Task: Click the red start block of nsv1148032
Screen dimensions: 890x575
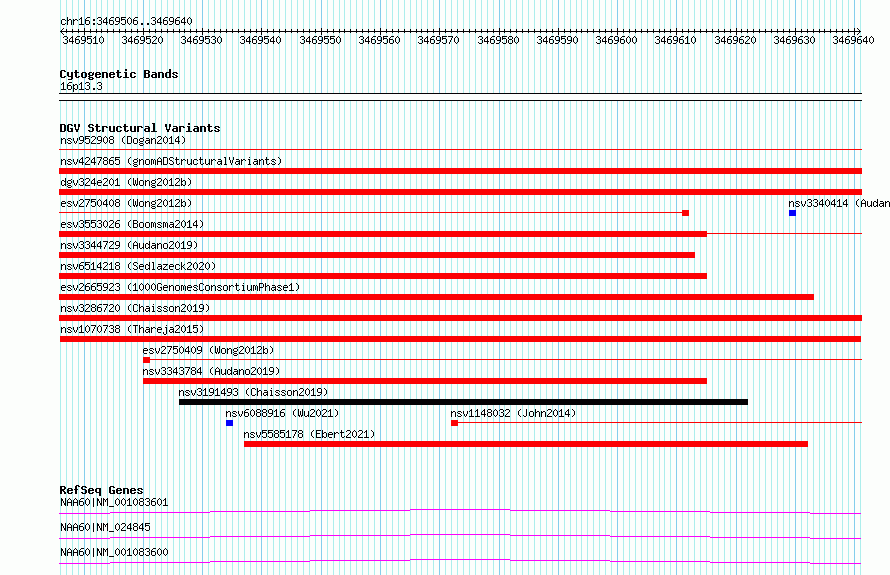Action: [454, 423]
